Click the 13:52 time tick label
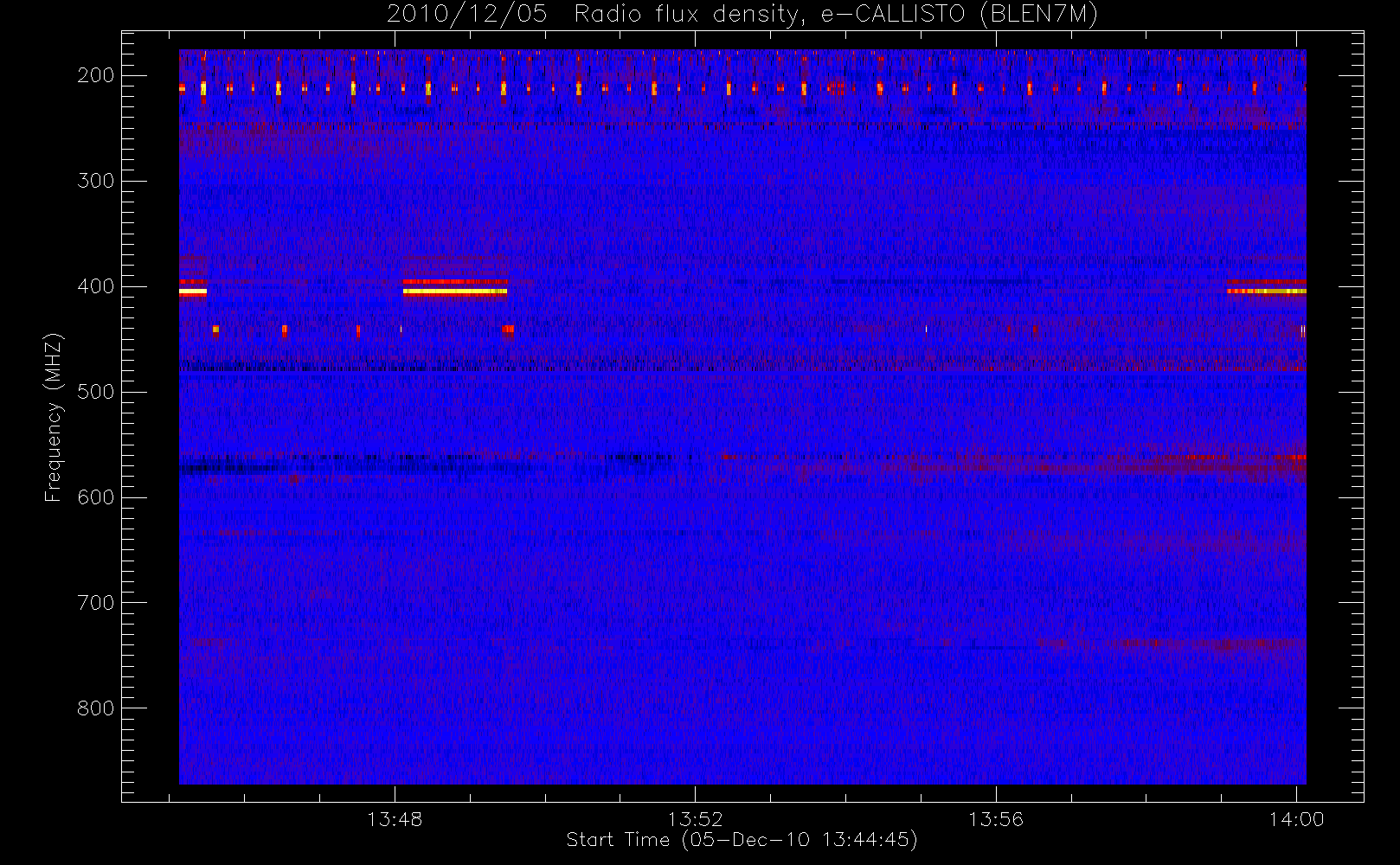This screenshot has width=1400, height=865. 695,819
